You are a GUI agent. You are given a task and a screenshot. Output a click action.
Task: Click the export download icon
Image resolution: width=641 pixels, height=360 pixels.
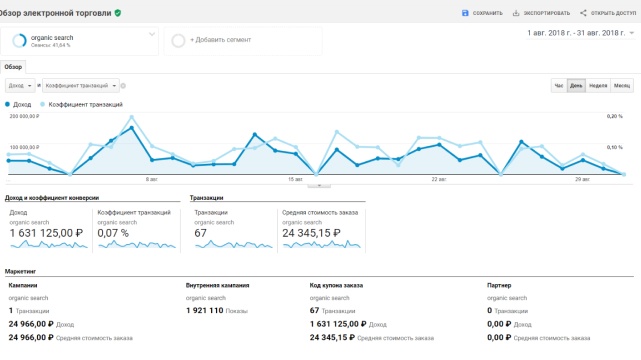click(x=516, y=13)
